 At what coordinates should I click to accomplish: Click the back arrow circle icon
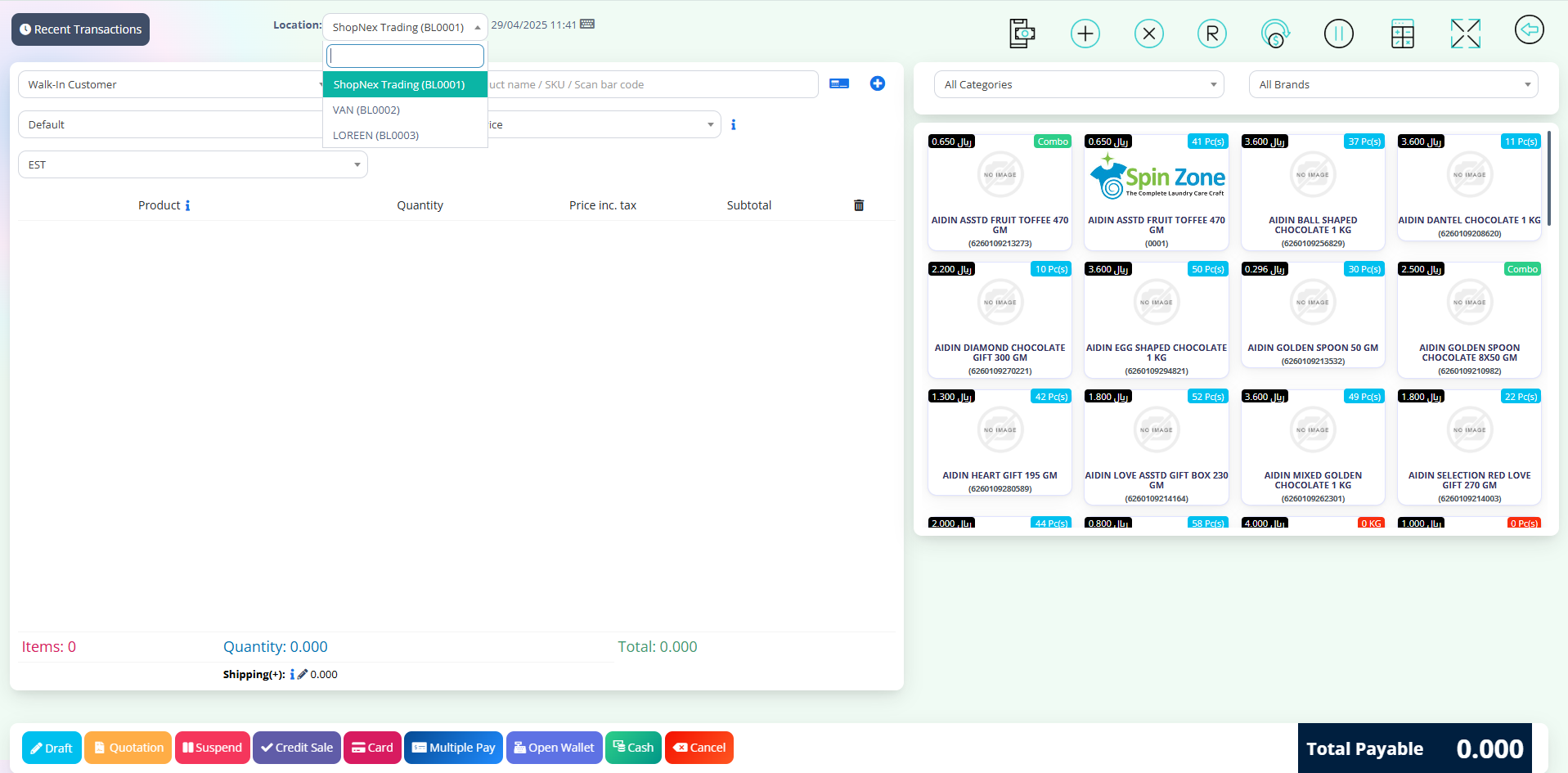1528,30
